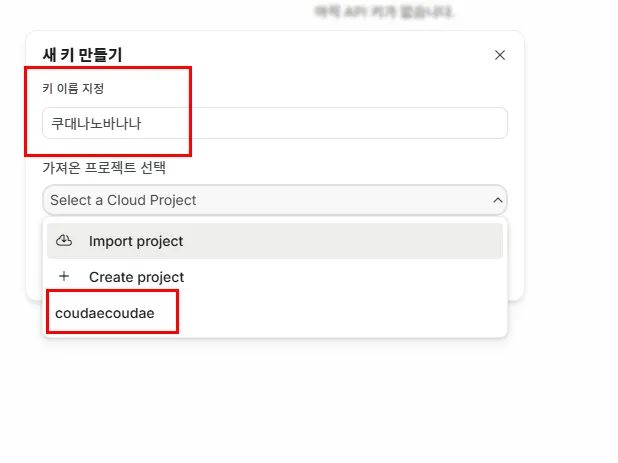
Task: Click the 키 이름 지정 label
Action: coord(73,88)
